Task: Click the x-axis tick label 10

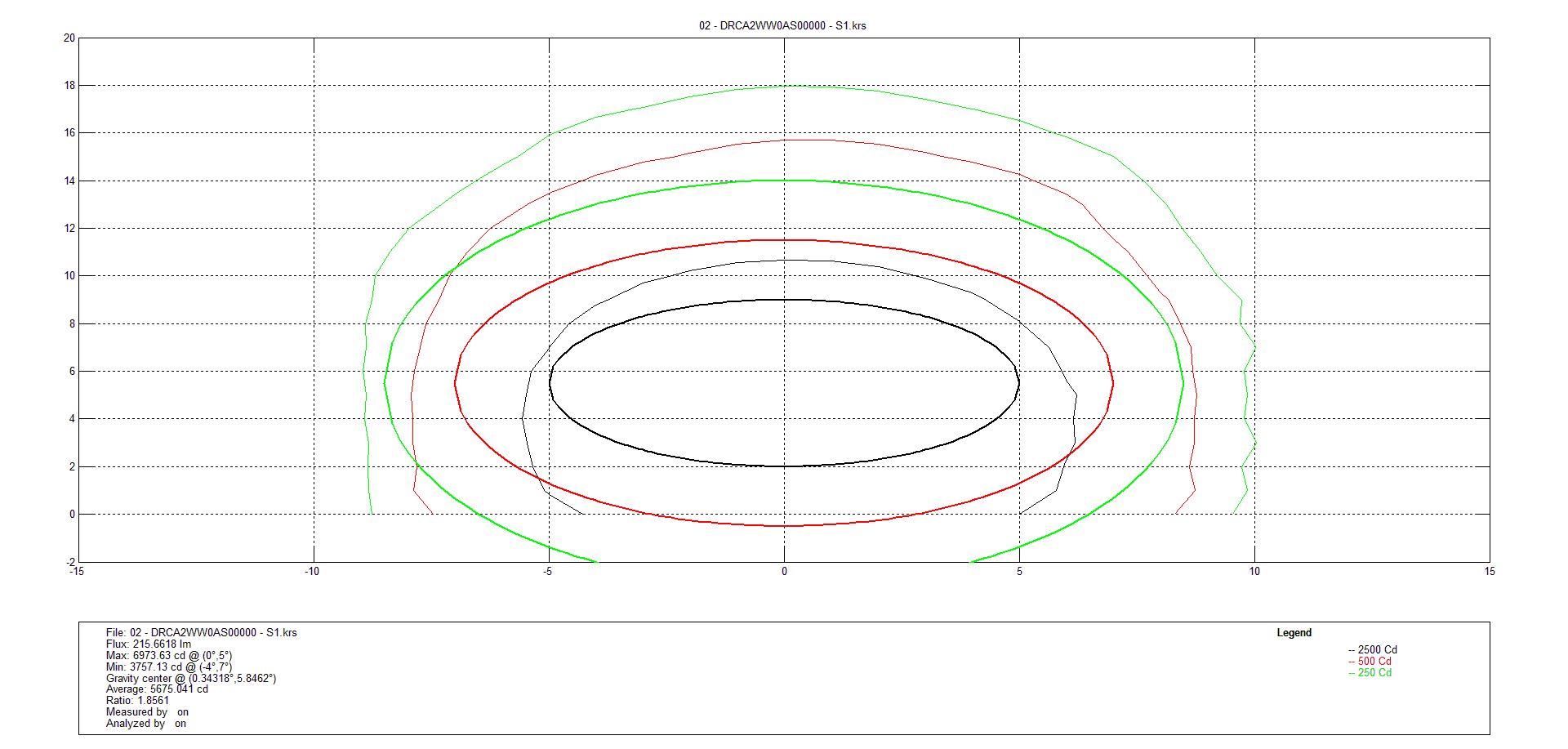Action: click(x=1254, y=572)
